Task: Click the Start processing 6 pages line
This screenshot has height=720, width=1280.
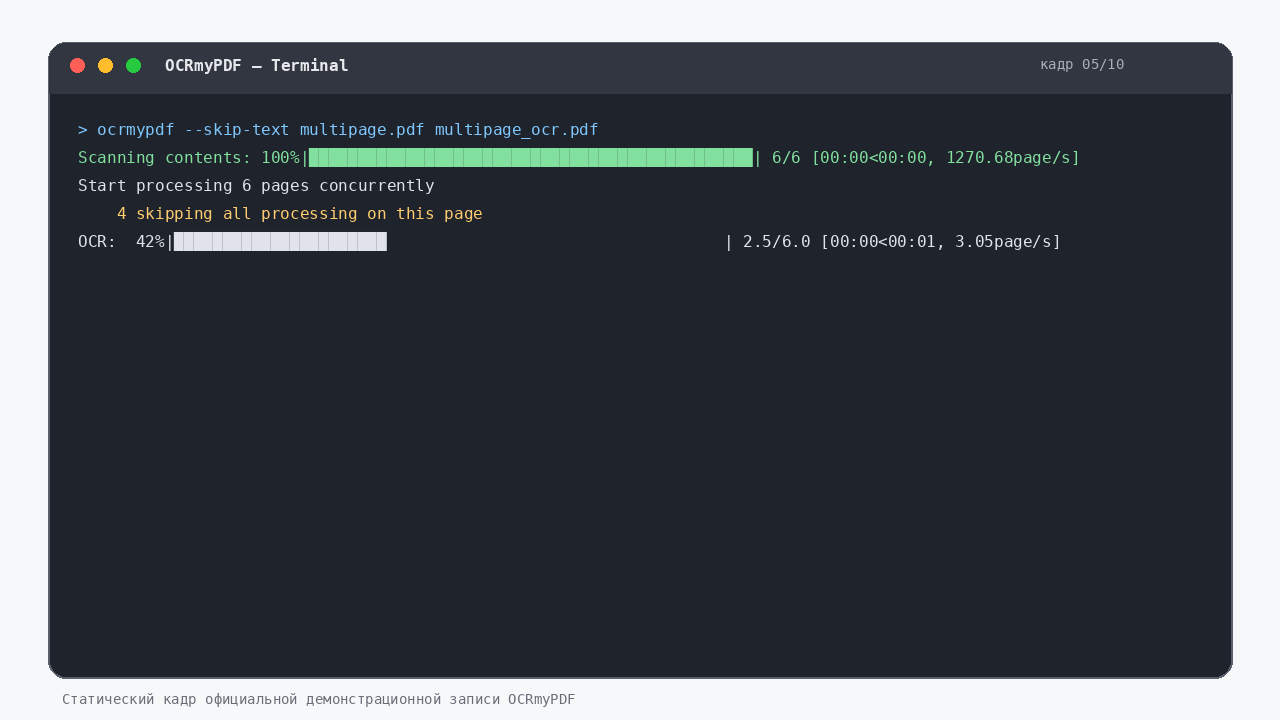Action: tap(256, 186)
